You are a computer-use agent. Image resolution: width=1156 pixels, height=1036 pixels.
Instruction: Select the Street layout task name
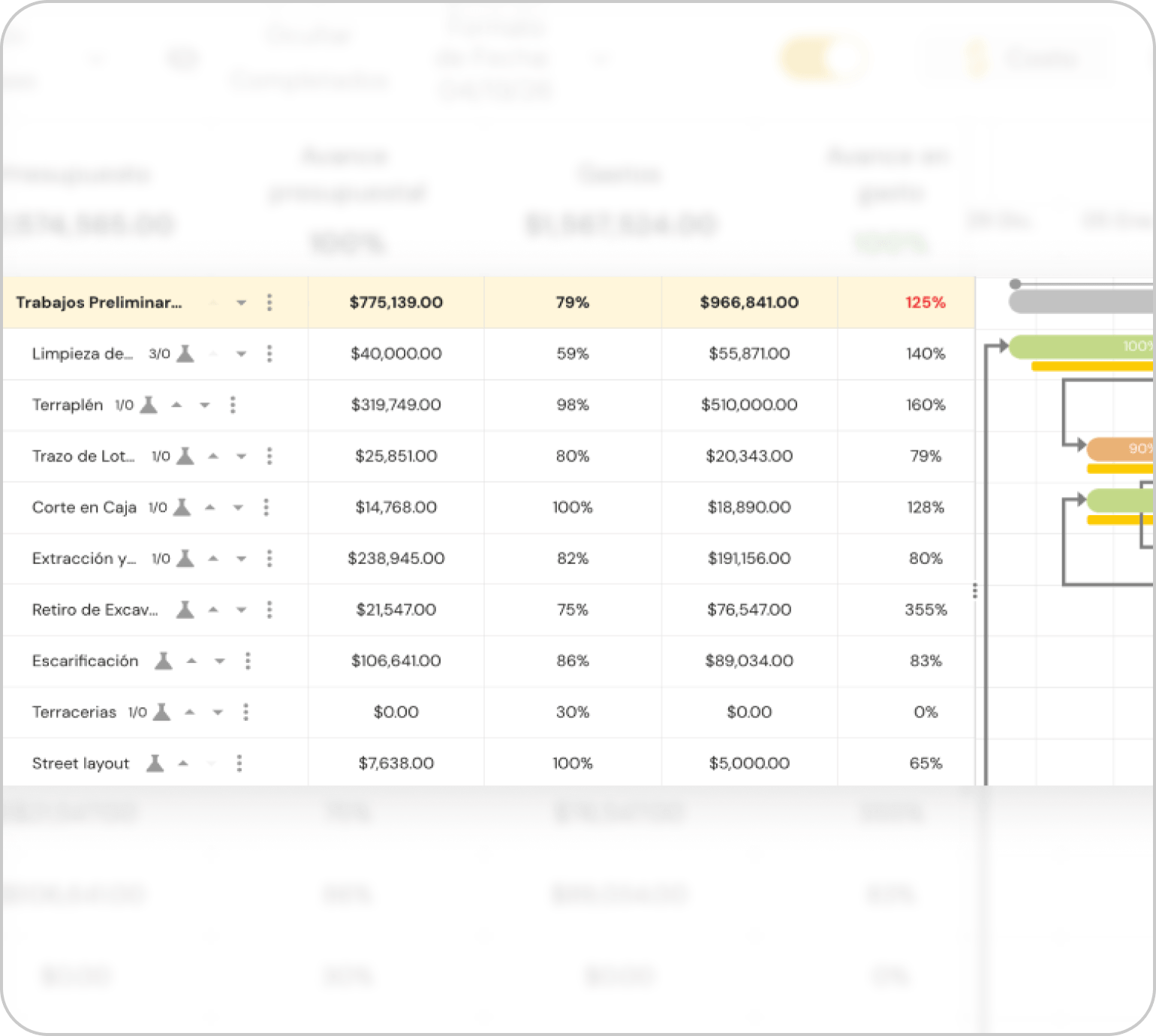tap(80, 763)
